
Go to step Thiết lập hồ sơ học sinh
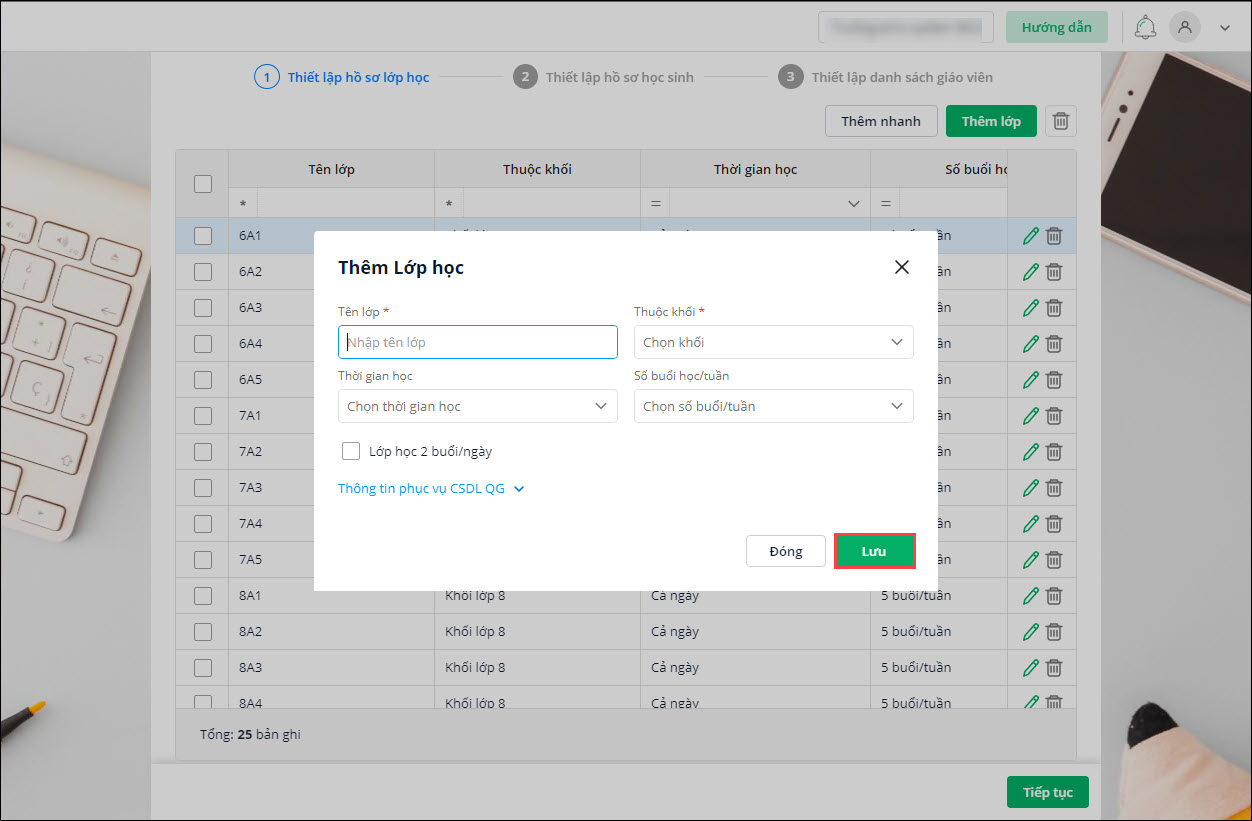click(603, 77)
